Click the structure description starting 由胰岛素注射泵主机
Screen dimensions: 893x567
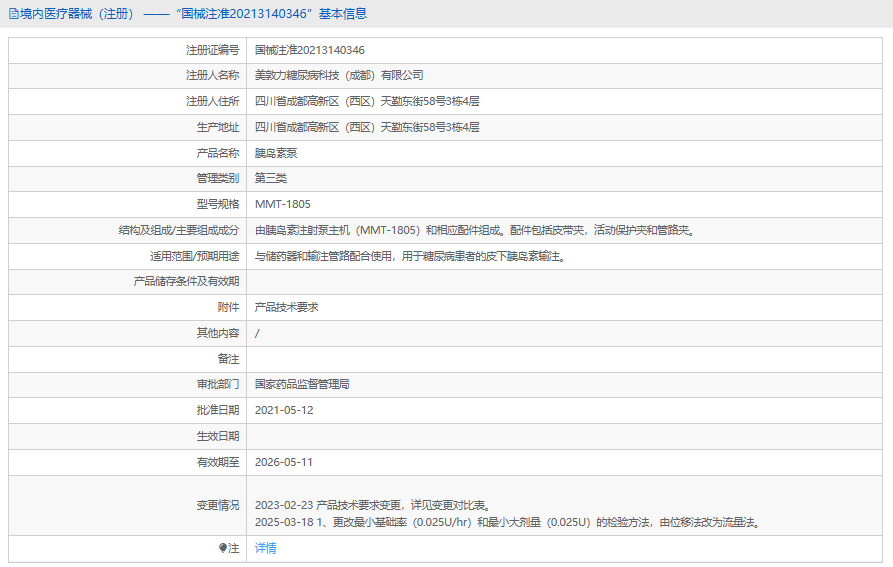tap(475, 230)
